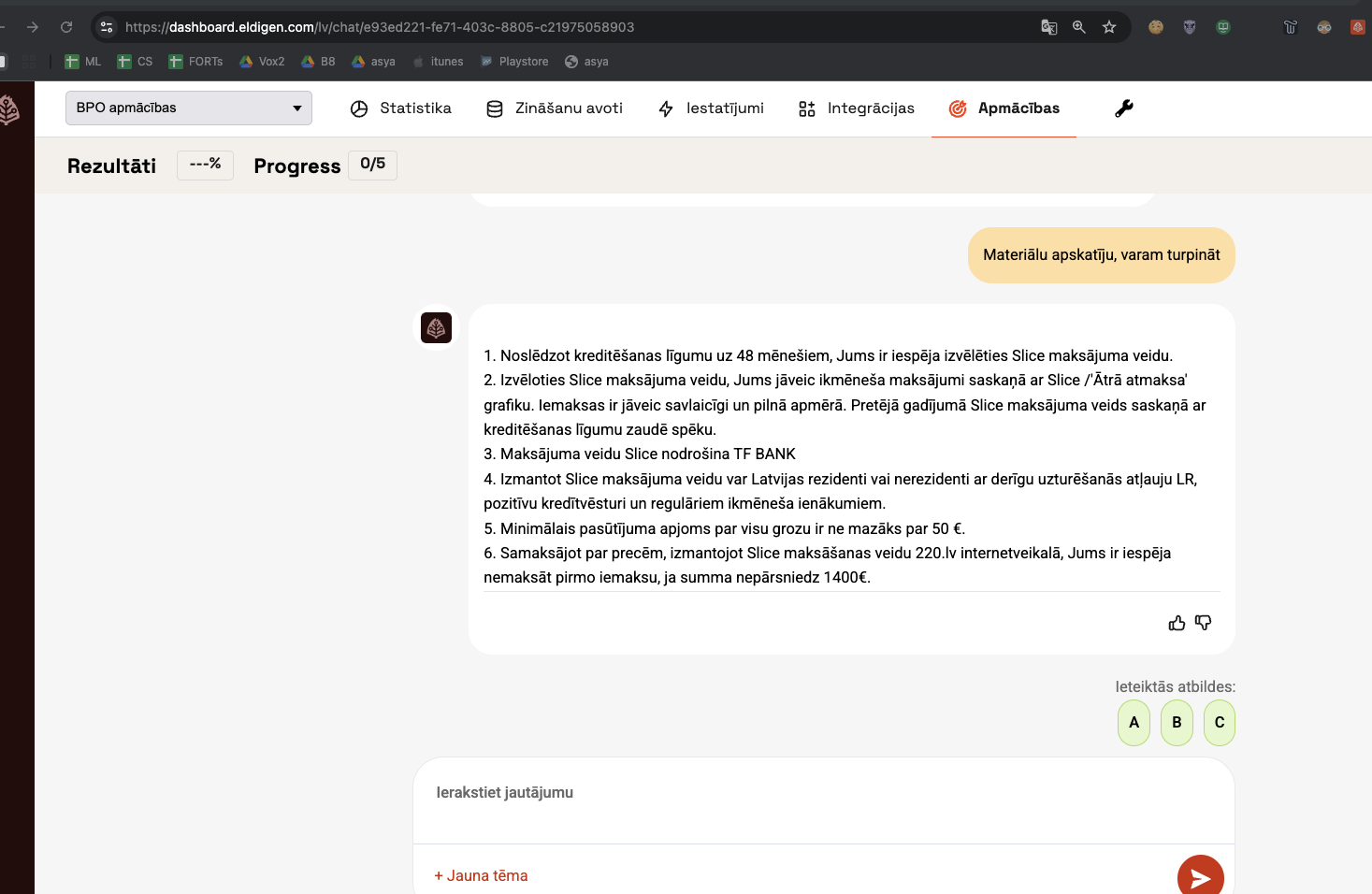Click the browser reload button
Screen dimensions: 1372x894
pos(66,27)
